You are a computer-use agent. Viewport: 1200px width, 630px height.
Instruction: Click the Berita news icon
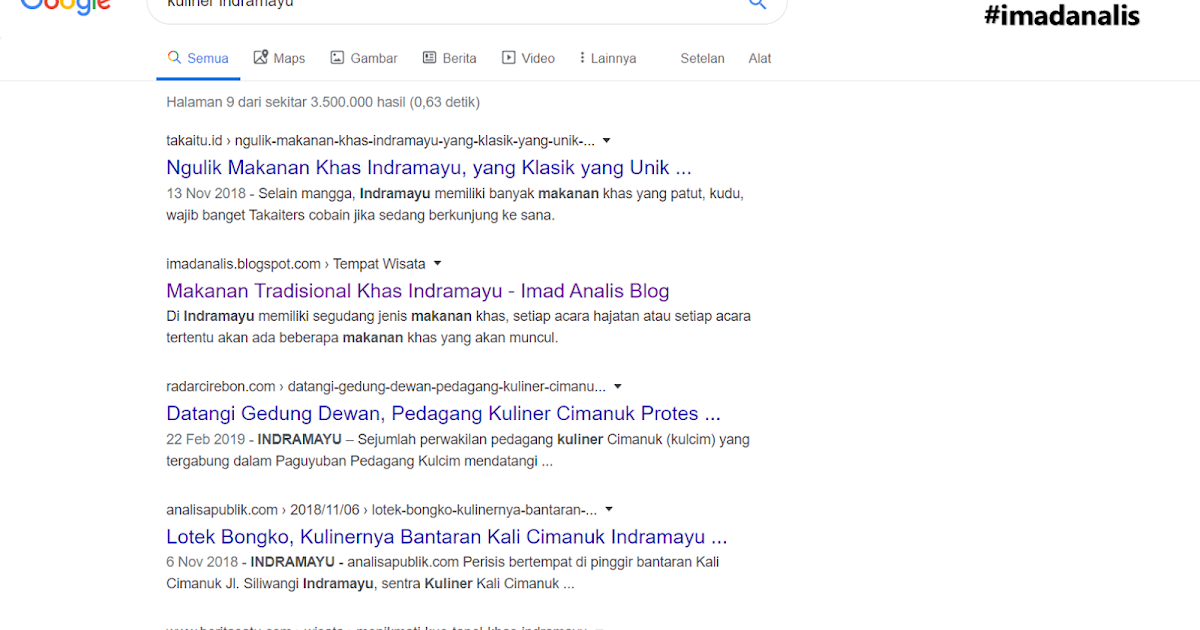point(430,58)
